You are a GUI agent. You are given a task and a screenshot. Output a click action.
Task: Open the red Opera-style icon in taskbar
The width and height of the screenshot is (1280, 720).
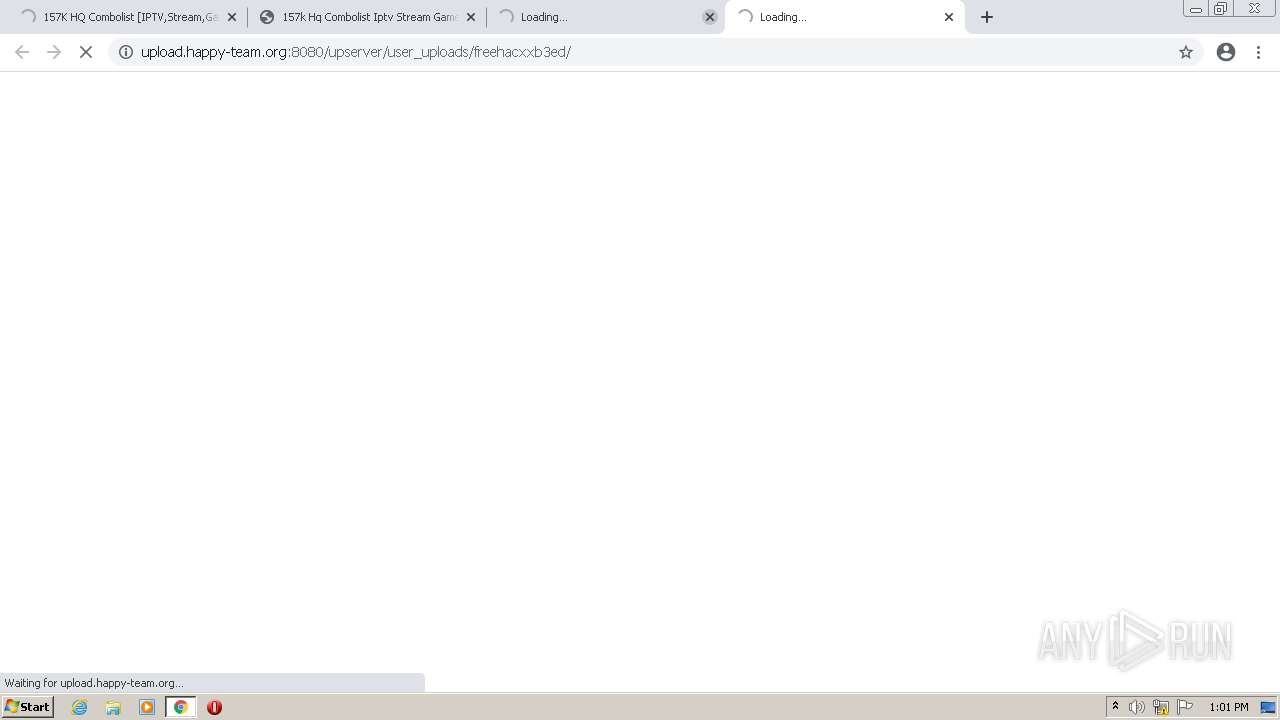coord(214,707)
